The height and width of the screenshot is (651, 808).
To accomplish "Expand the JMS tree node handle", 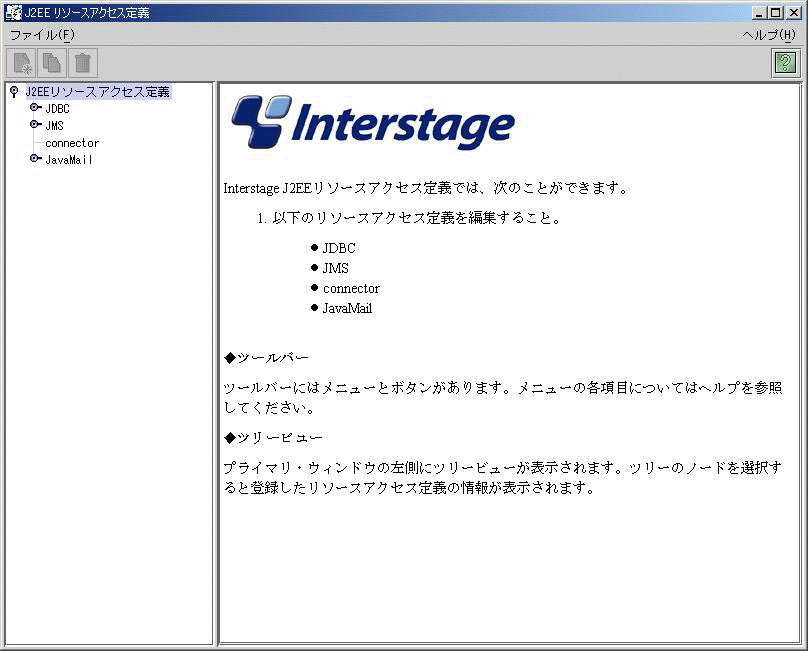I will point(35,125).
